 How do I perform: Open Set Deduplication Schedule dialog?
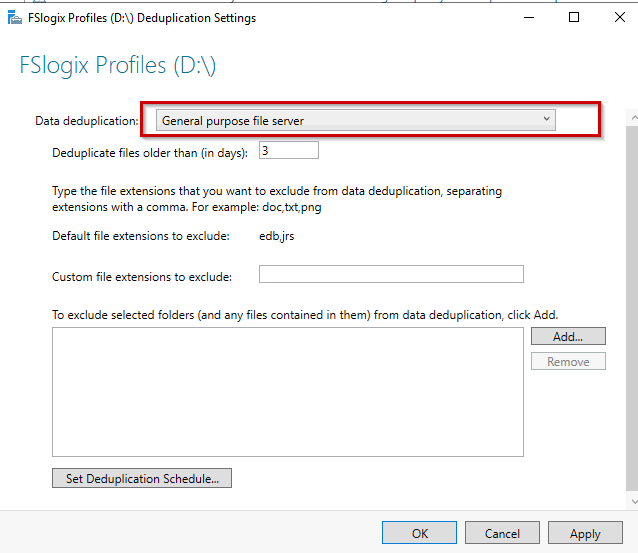pos(142,478)
